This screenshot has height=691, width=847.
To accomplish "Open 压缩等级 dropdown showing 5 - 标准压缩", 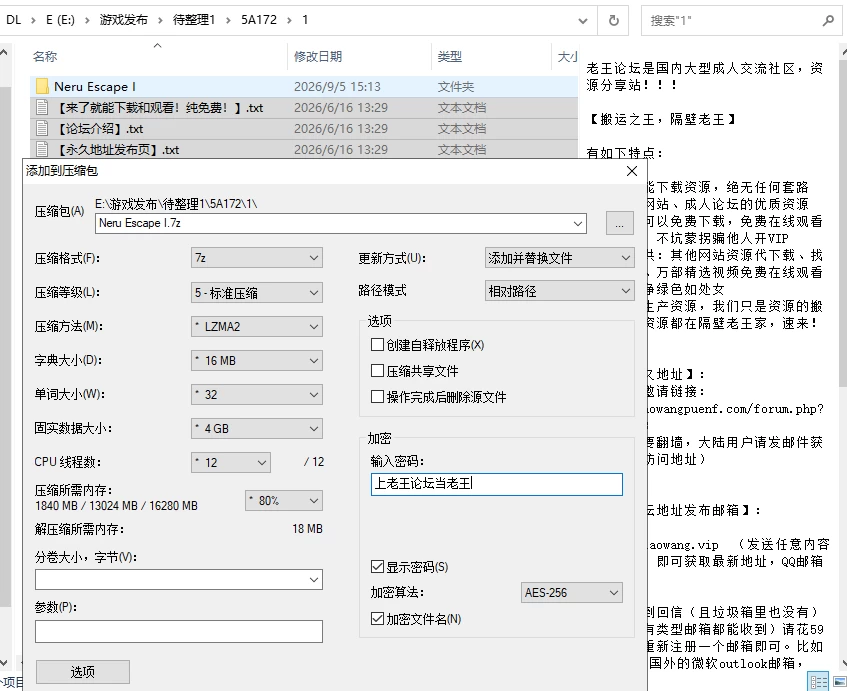I will point(257,292).
